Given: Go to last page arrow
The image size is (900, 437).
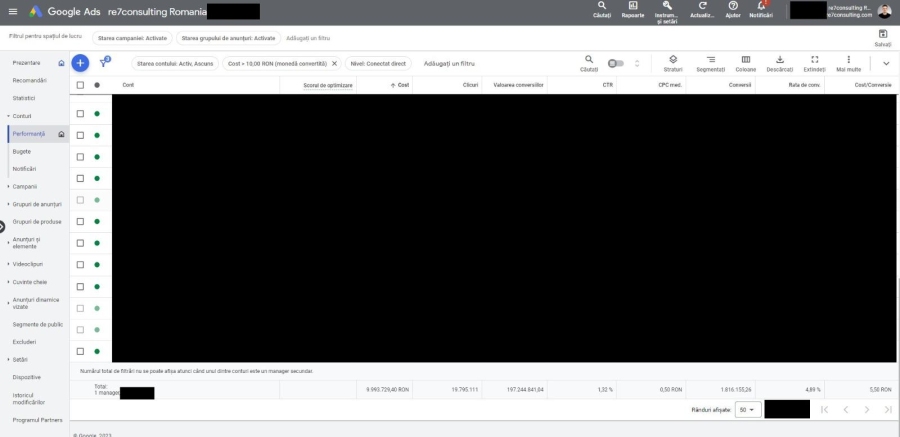Looking at the screenshot, I should 888,409.
